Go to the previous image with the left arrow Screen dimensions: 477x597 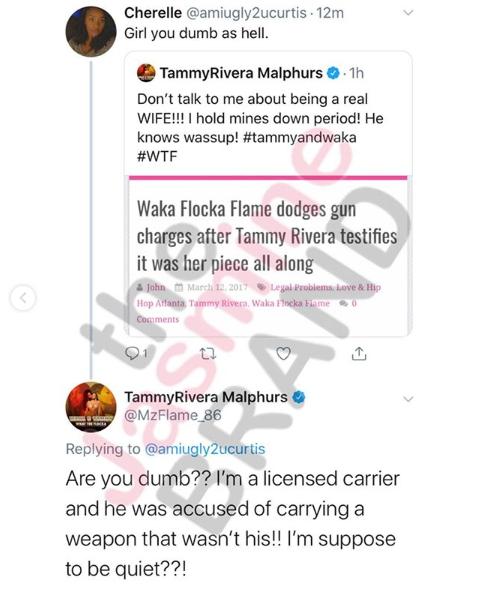coord(23,297)
